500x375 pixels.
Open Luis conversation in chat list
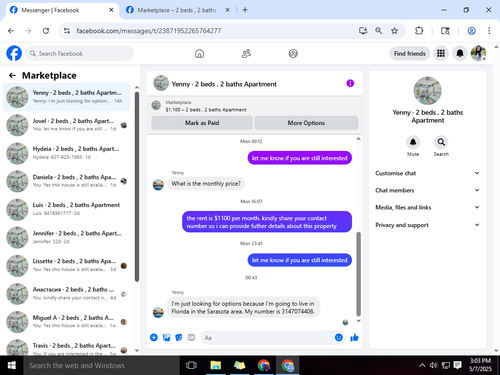pos(66,209)
